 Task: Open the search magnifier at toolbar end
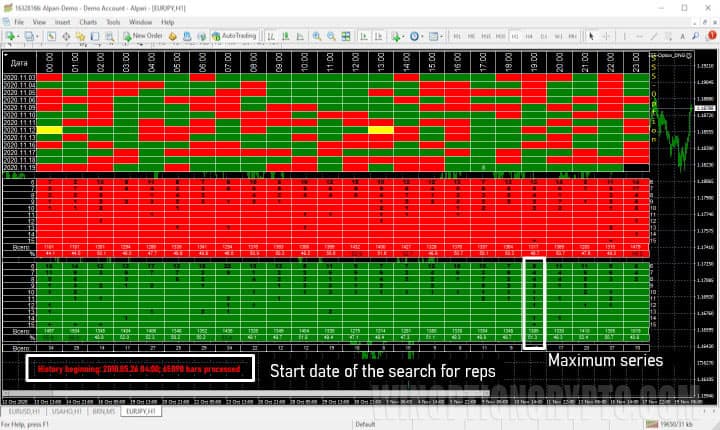click(695, 35)
